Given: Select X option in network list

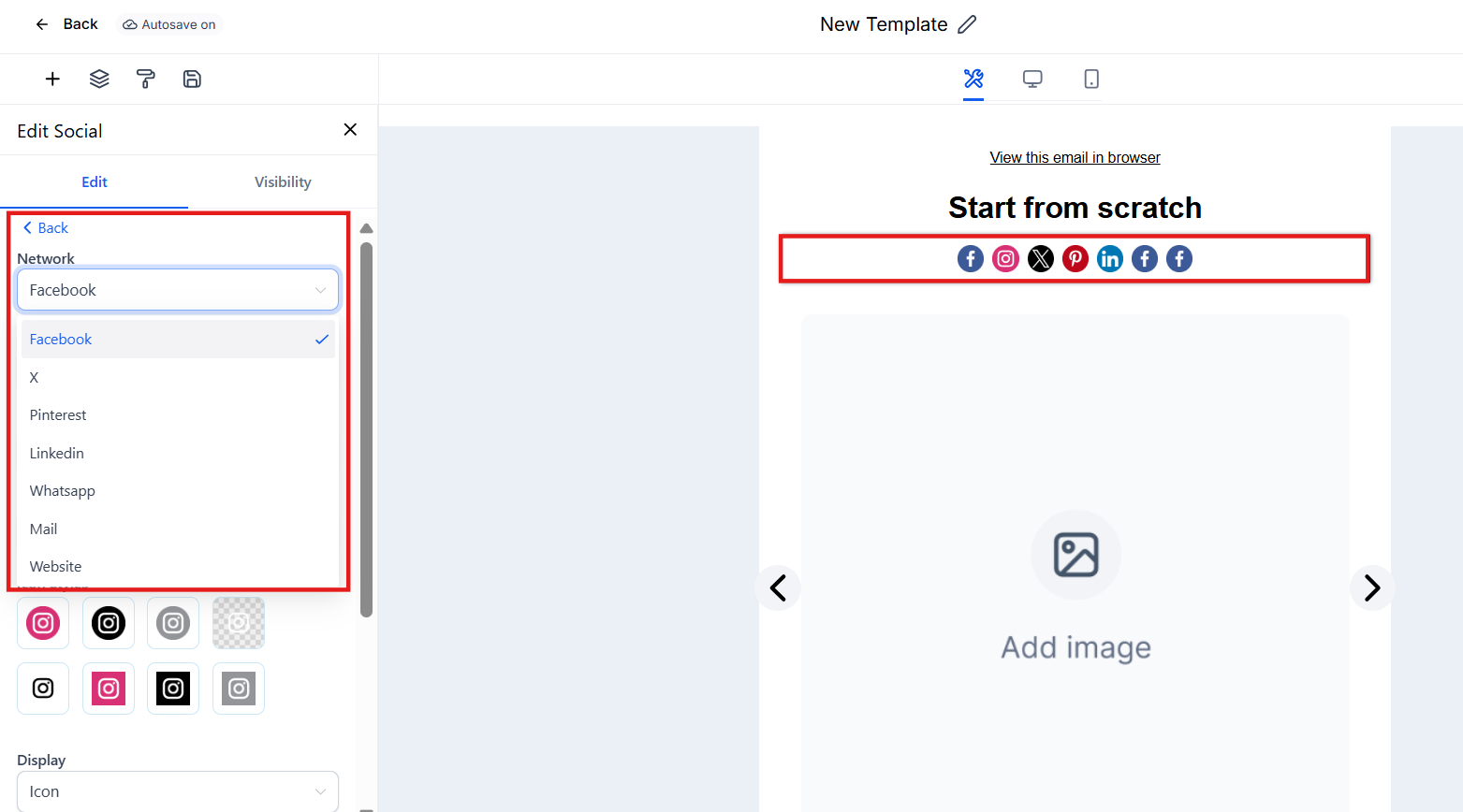Looking at the screenshot, I should (178, 378).
